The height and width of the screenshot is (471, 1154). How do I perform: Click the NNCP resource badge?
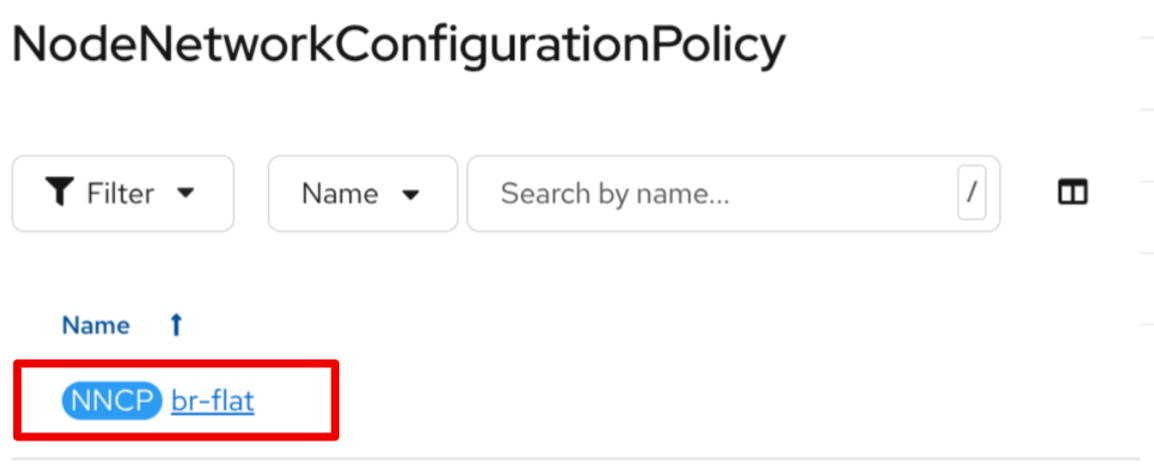111,402
